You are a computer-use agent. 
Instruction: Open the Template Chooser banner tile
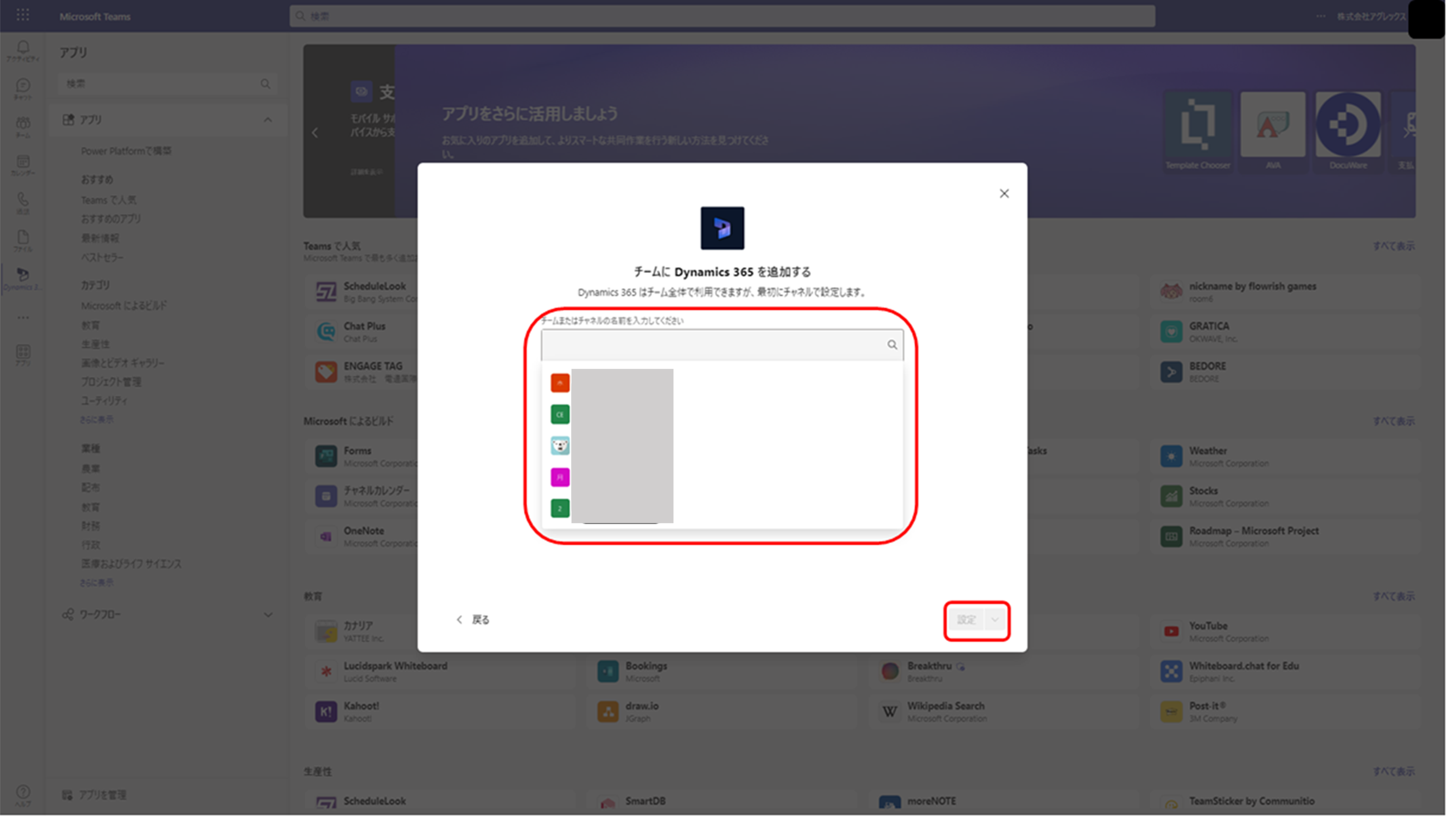click(x=1198, y=132)
